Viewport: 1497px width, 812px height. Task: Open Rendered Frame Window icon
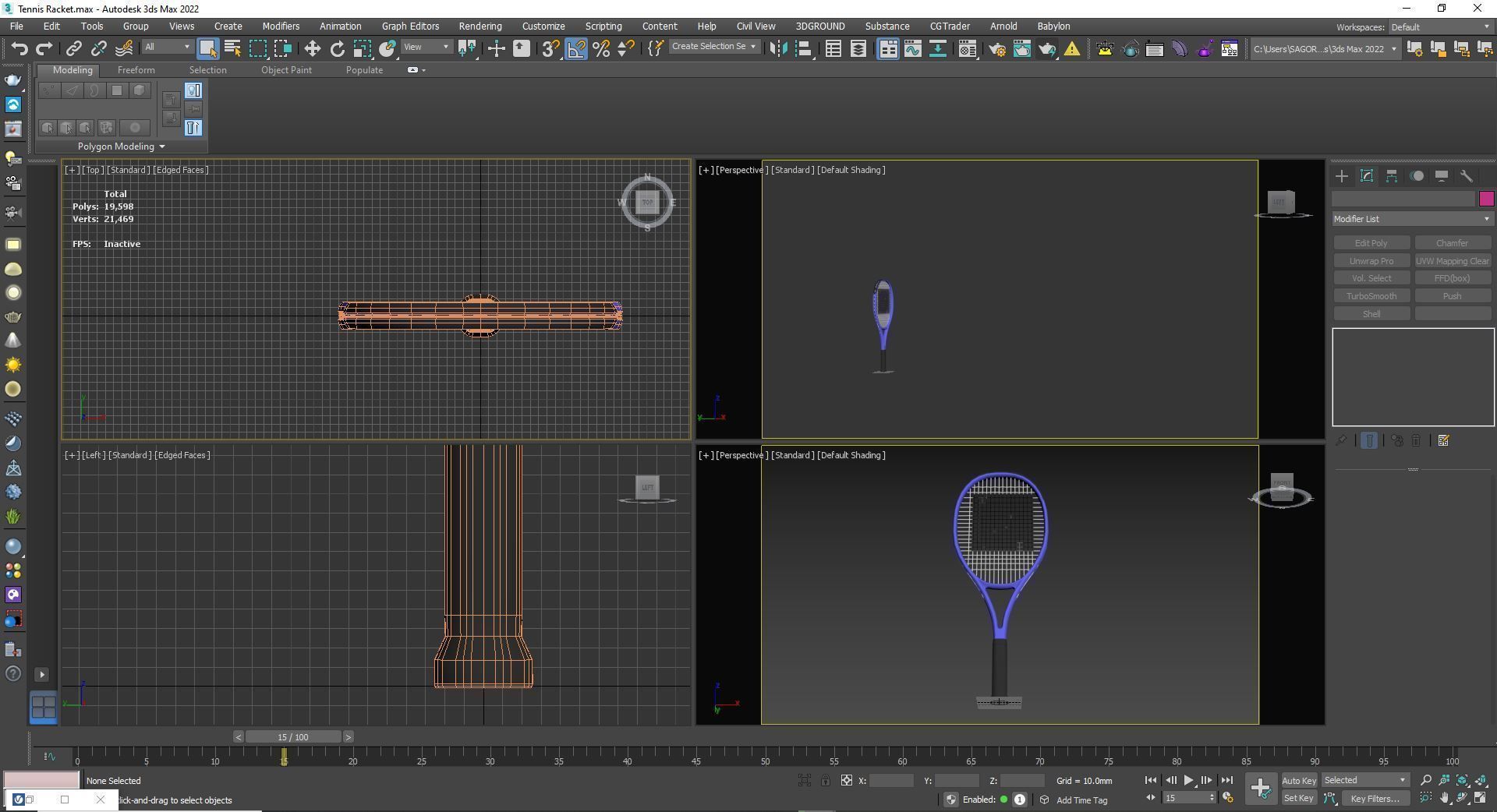1021,48
